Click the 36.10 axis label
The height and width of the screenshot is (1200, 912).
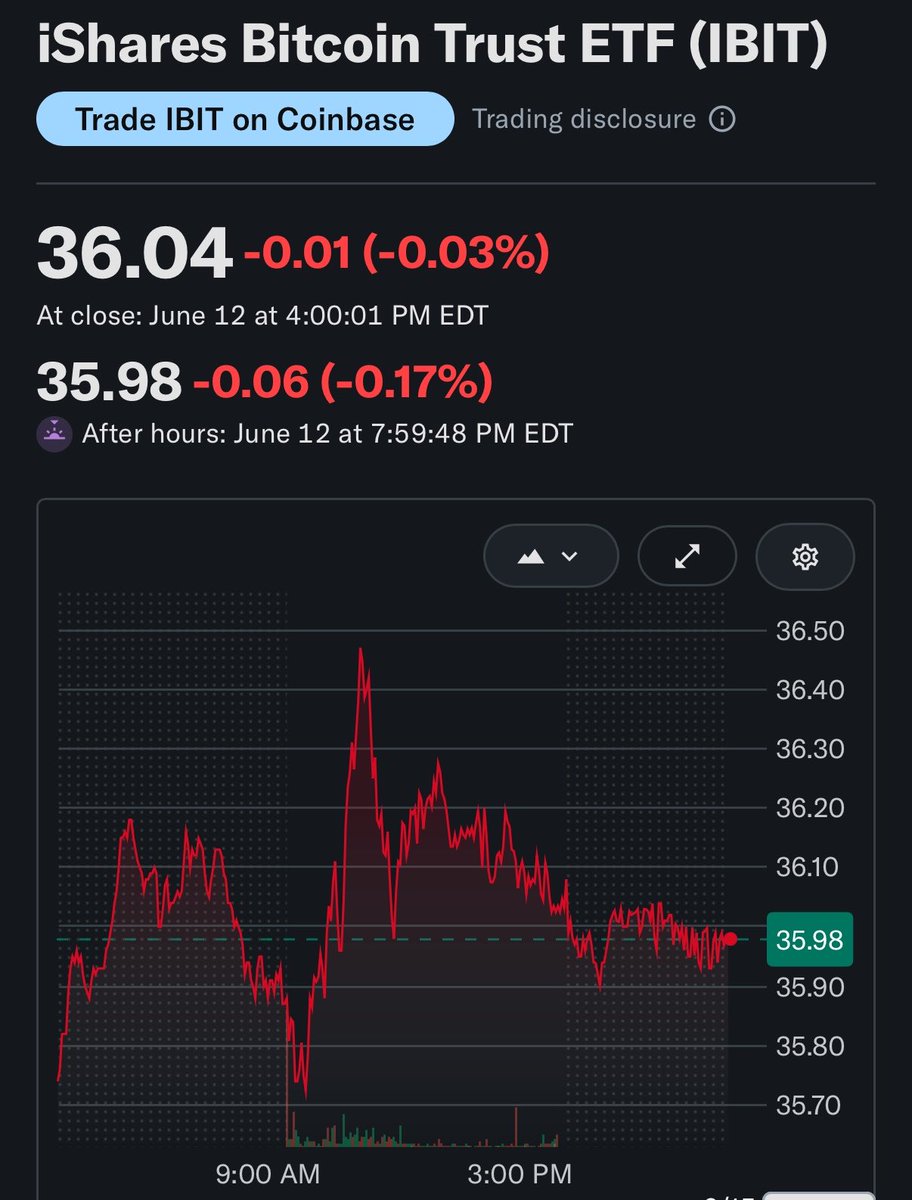pyautogui.click(x=810, y=867)
